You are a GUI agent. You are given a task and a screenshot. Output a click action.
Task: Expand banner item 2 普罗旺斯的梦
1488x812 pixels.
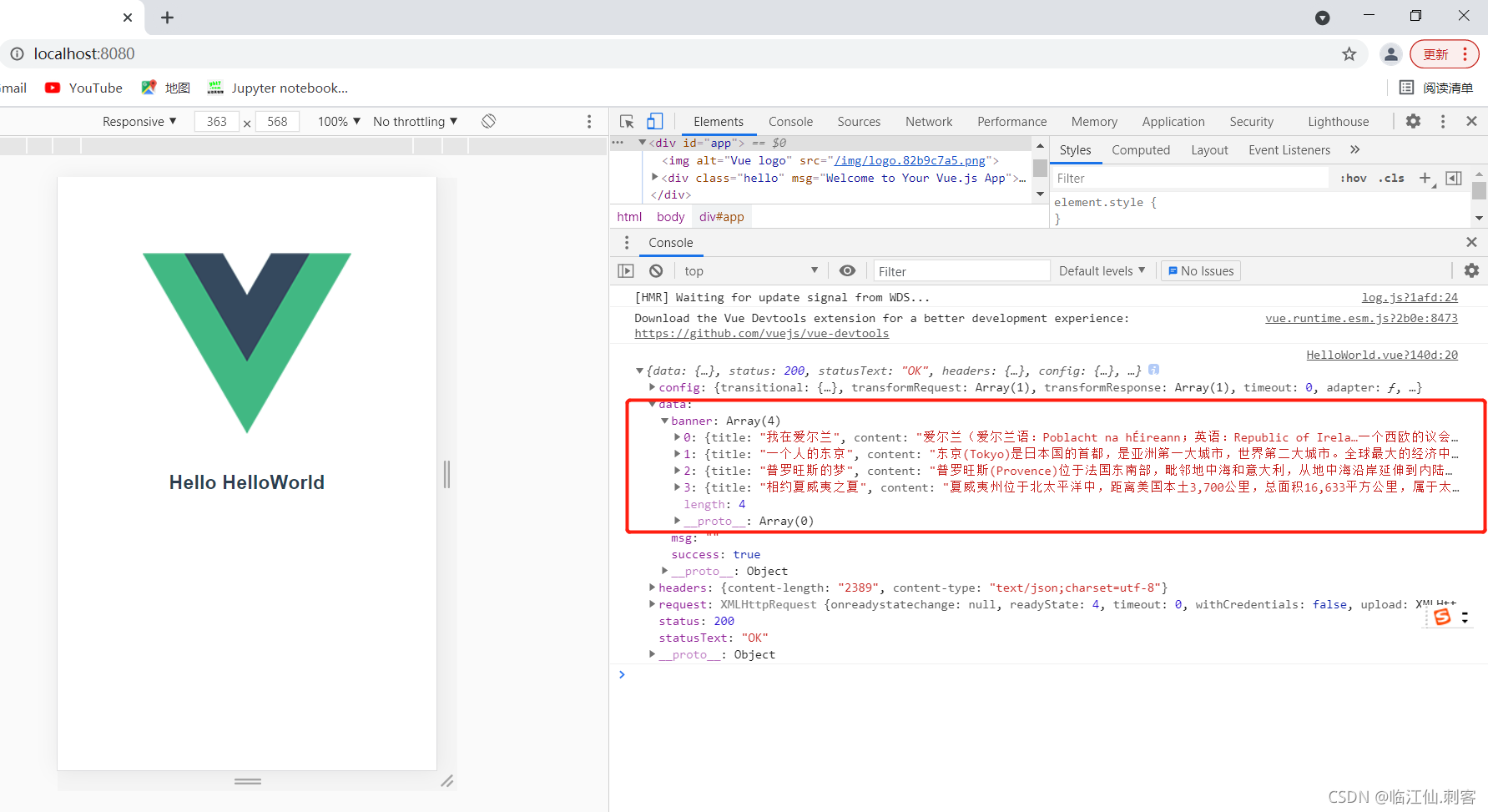point(677,471)
